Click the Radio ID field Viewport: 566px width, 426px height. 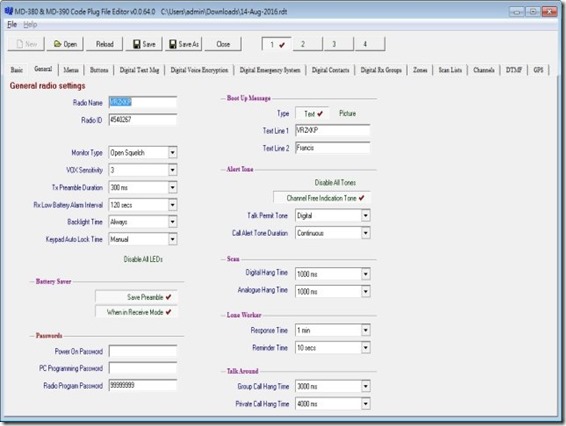coord(143,119)
